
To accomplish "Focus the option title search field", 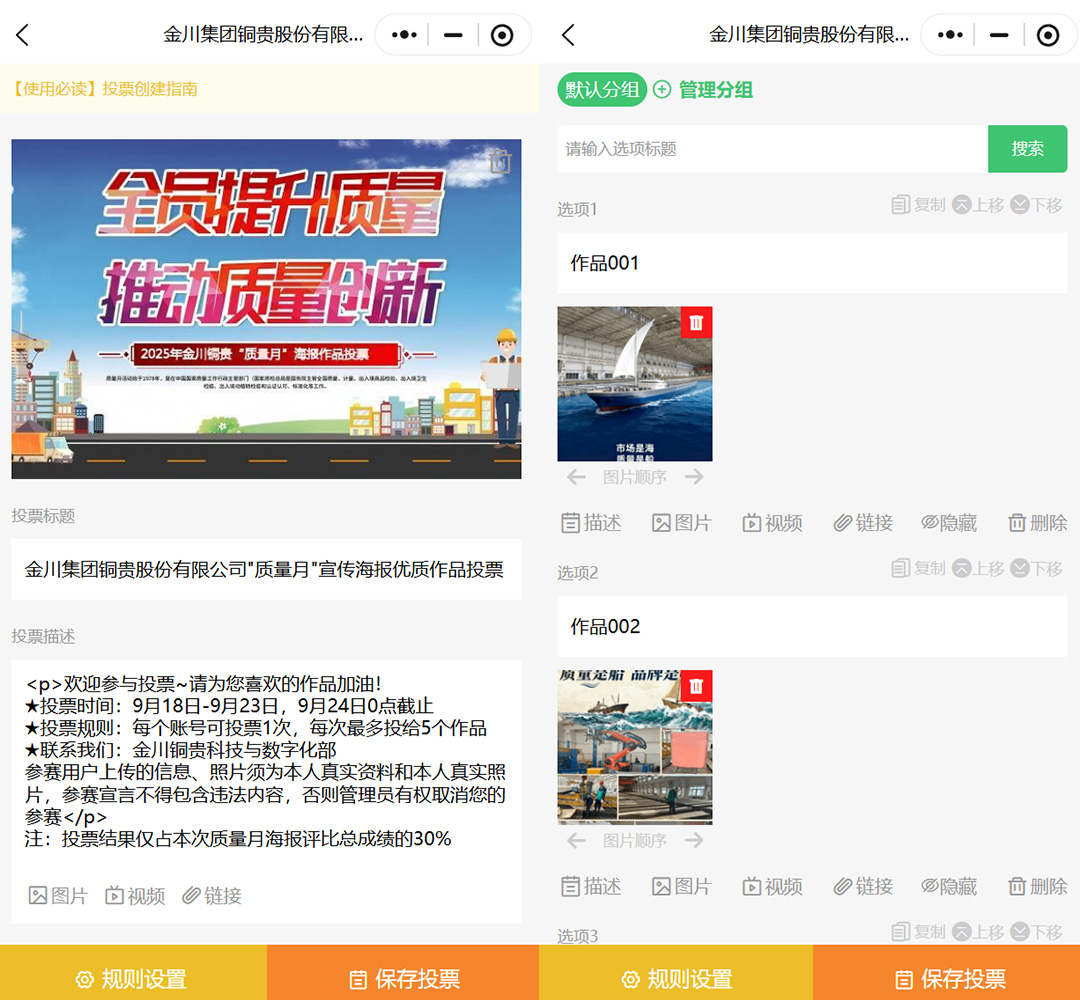I will click(x=772, y=149).
